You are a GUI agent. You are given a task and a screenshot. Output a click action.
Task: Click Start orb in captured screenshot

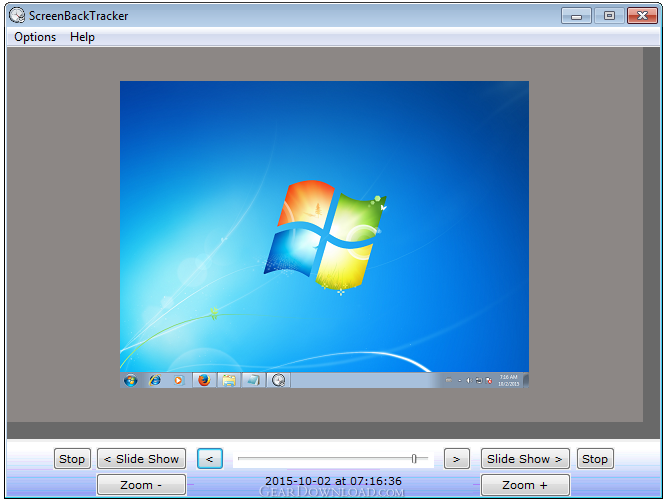(130, 380)
